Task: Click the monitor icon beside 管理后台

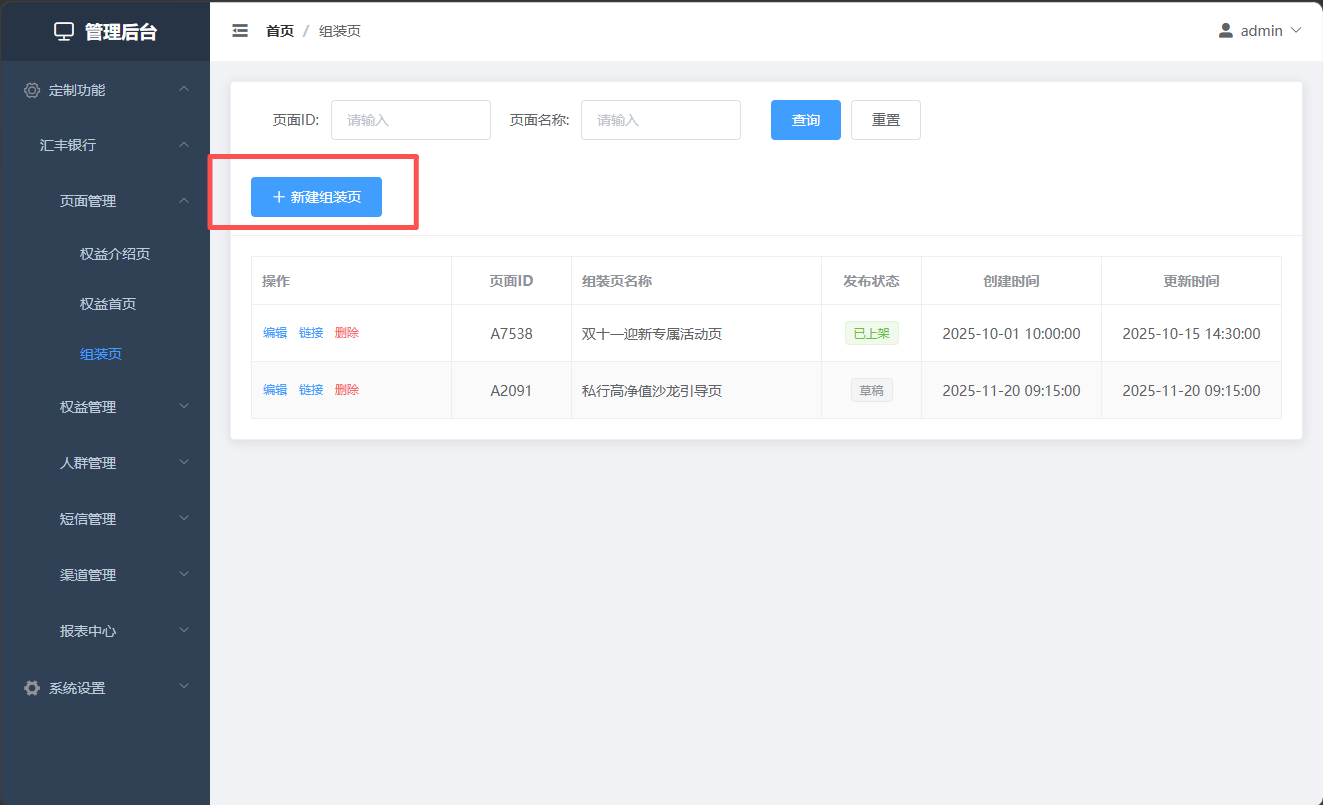Action: 64,32
